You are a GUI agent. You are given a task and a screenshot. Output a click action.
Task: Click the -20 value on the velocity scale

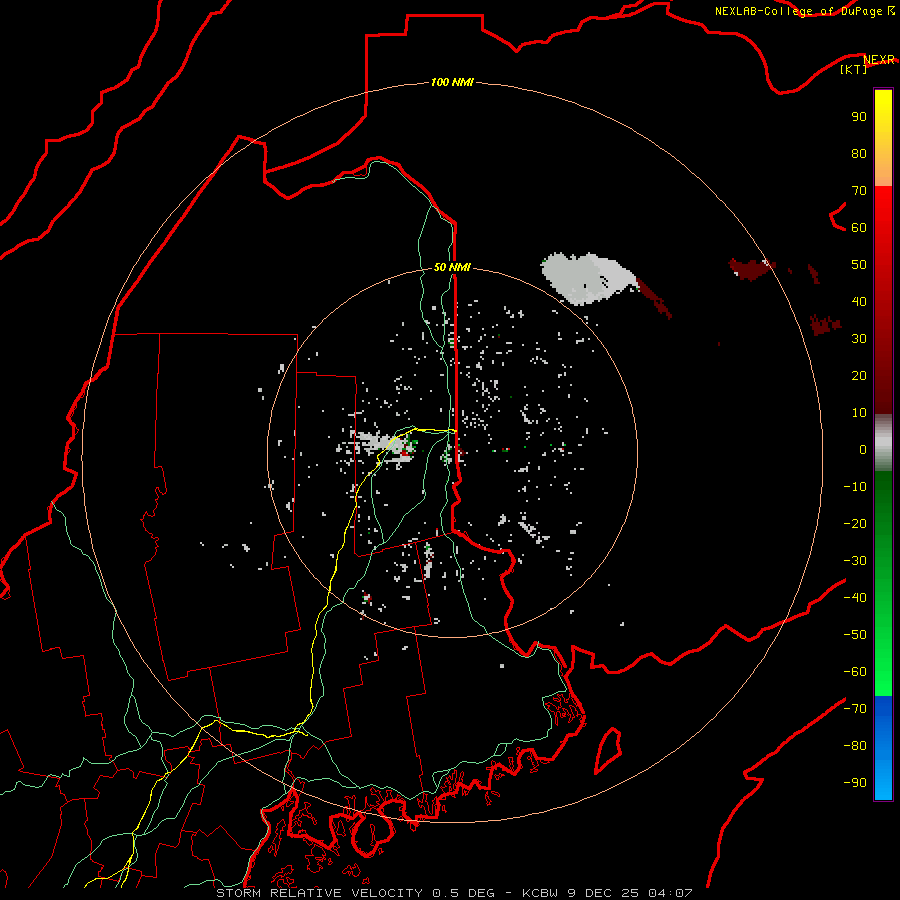(x=855, y=524)
